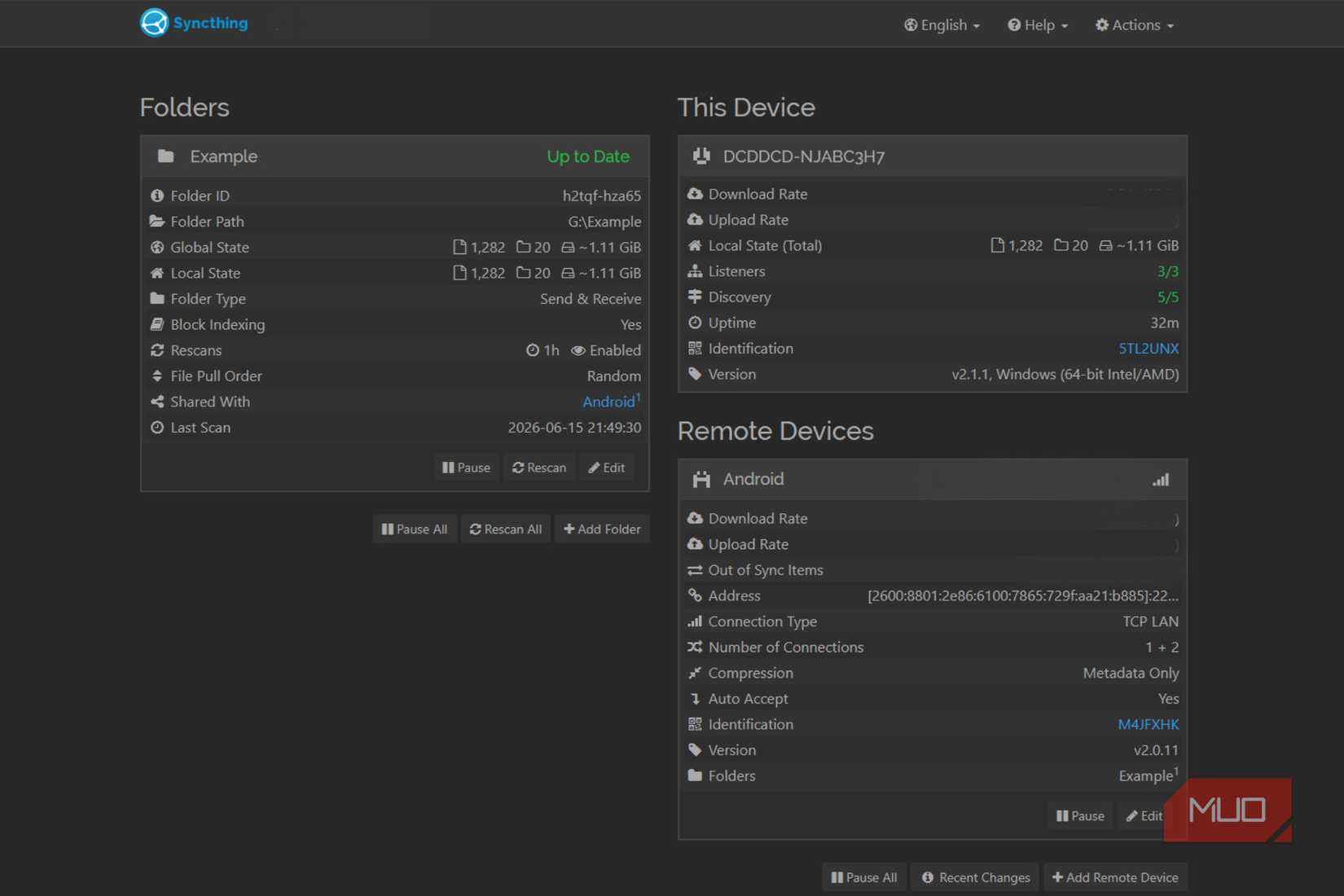
Task: Pause the Example folder
Action: [466, 468]
